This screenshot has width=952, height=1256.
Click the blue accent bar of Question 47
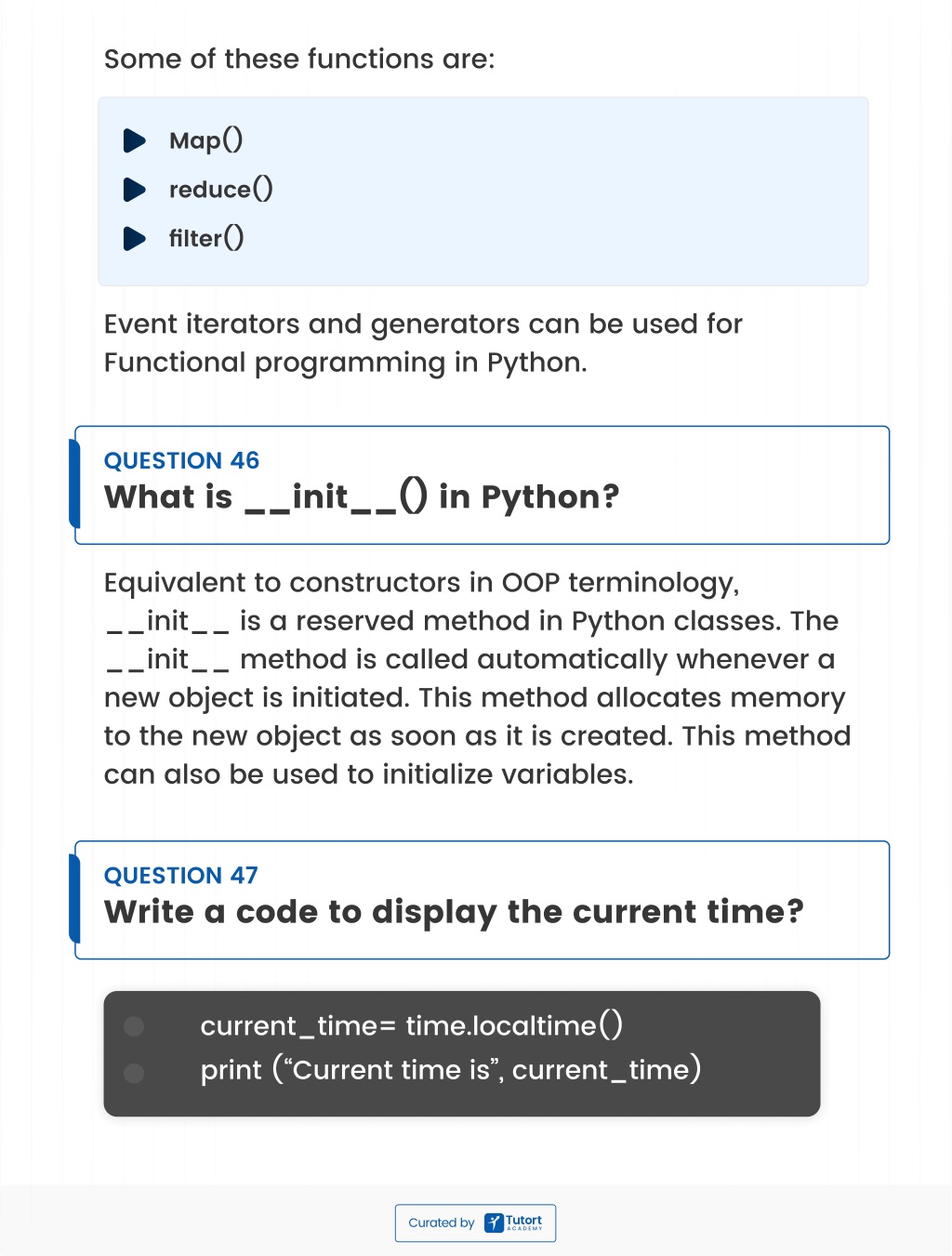pyautogui.click(x=74, y=899)
